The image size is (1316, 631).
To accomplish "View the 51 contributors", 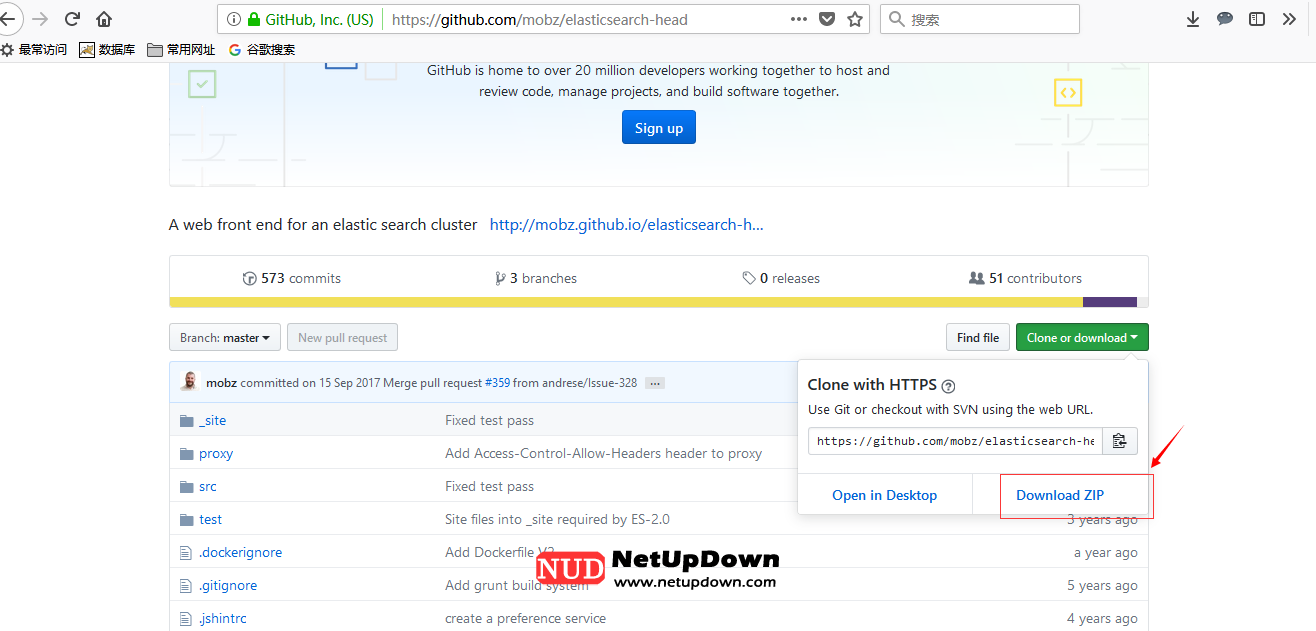I will tap(1026, 278).
